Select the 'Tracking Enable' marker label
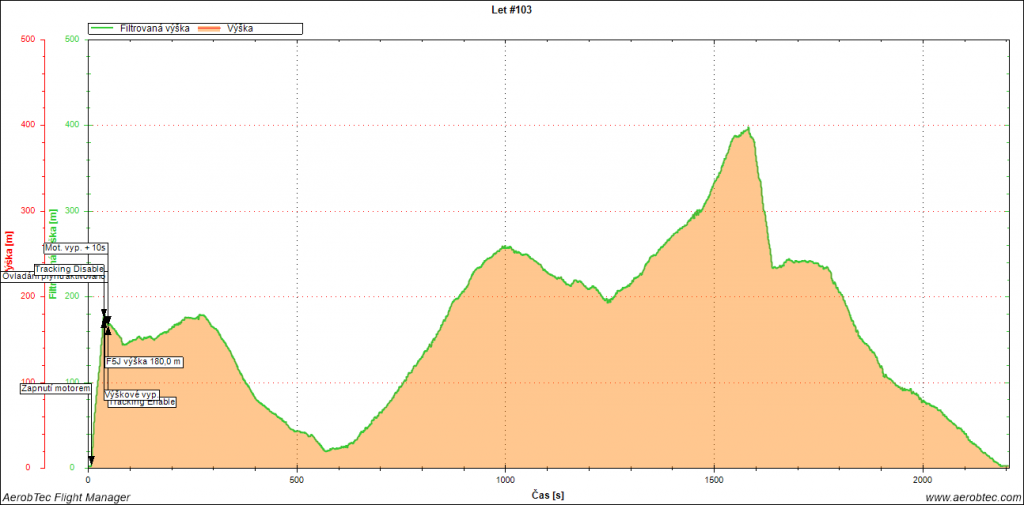The height and width of the screenshot is (505, 1024). [142, 402]
